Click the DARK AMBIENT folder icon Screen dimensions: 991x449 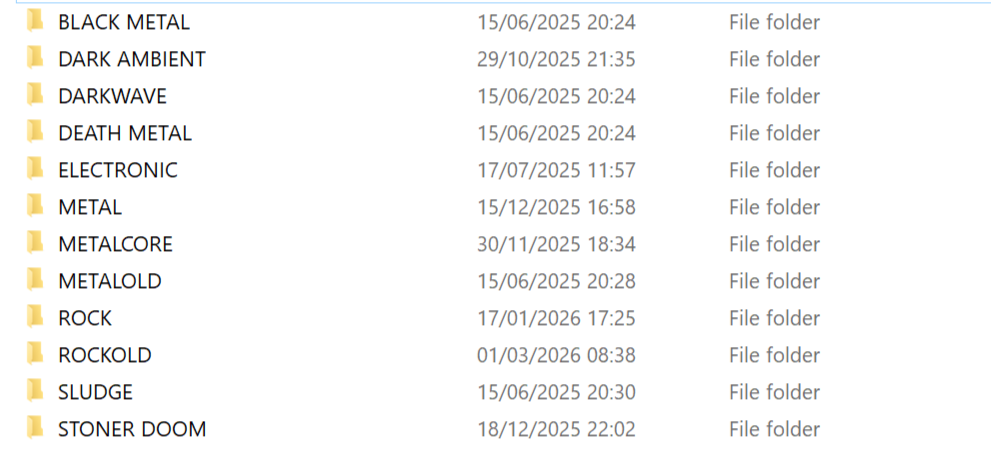point(35,59)
